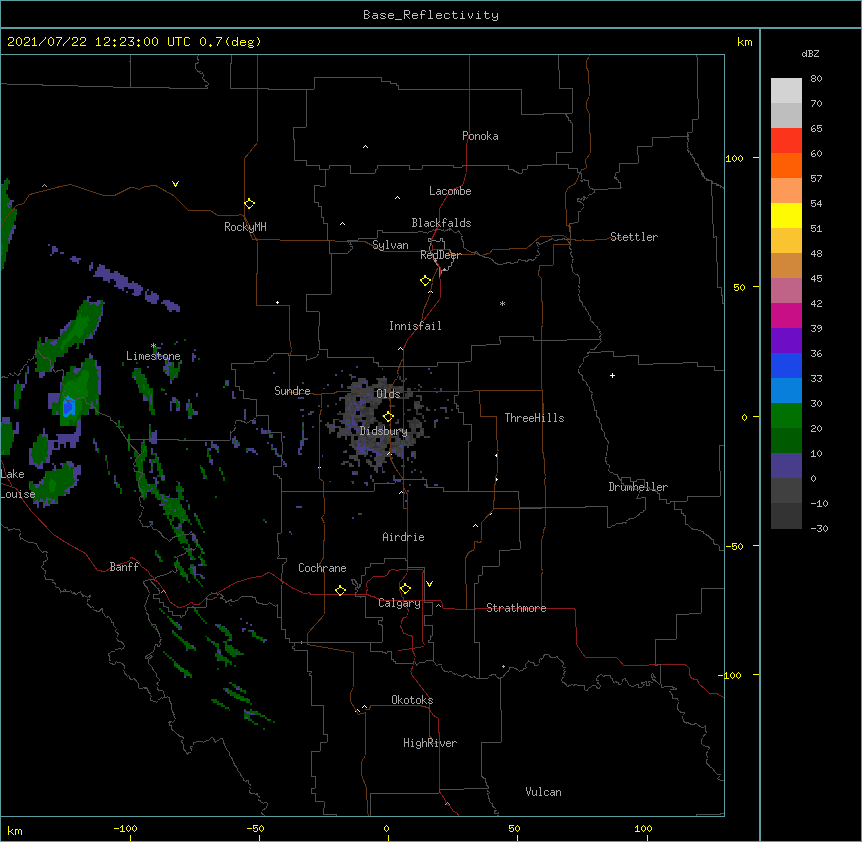Click the 2021/07/22 12:23:00 UTC timestamp
Viewport: 862px width, 842px height.
(99, 42)
